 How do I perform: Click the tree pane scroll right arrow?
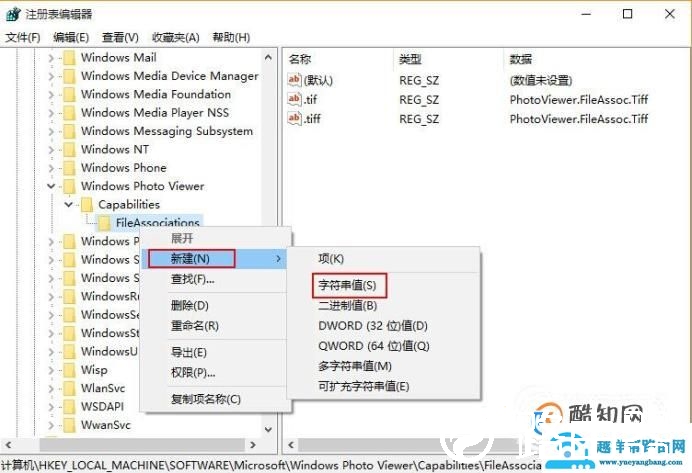pyautogui.click(x=252, y=445)
